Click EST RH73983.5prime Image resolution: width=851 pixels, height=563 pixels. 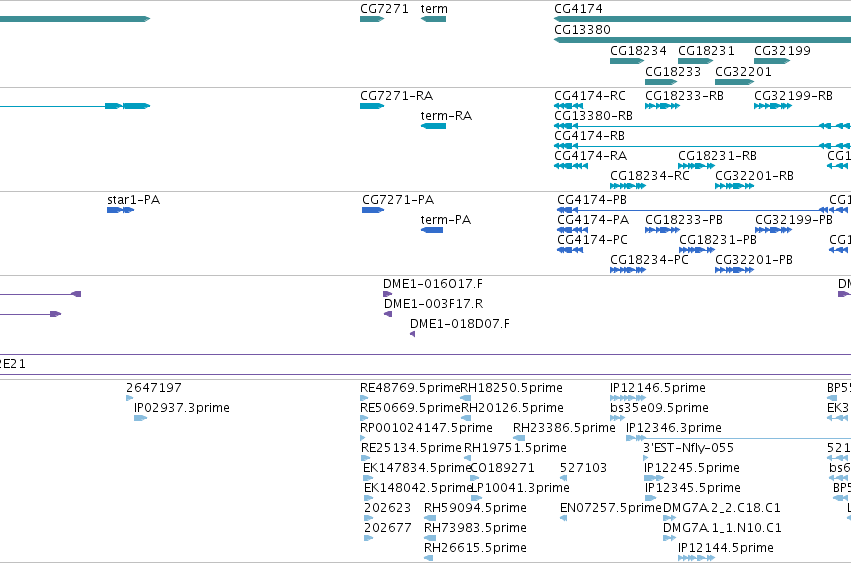click(x=430, y=539)
